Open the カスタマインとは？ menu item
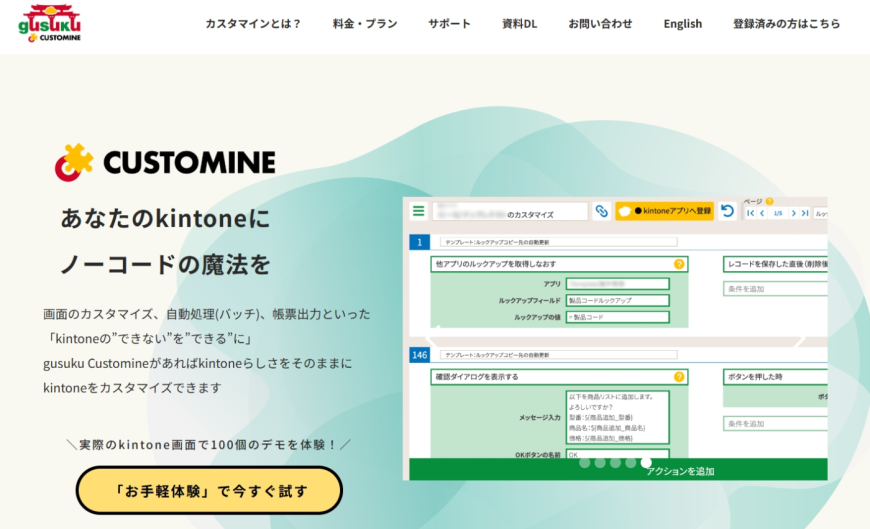 (x=253, y=24)
